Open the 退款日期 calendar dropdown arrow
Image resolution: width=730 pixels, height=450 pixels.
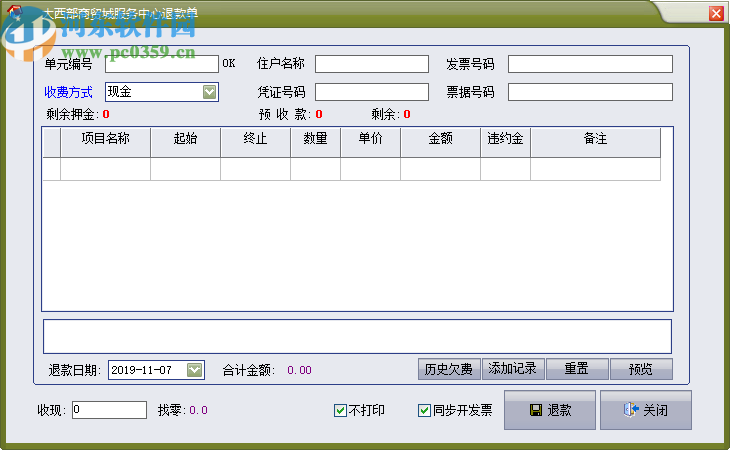point(194,370)
